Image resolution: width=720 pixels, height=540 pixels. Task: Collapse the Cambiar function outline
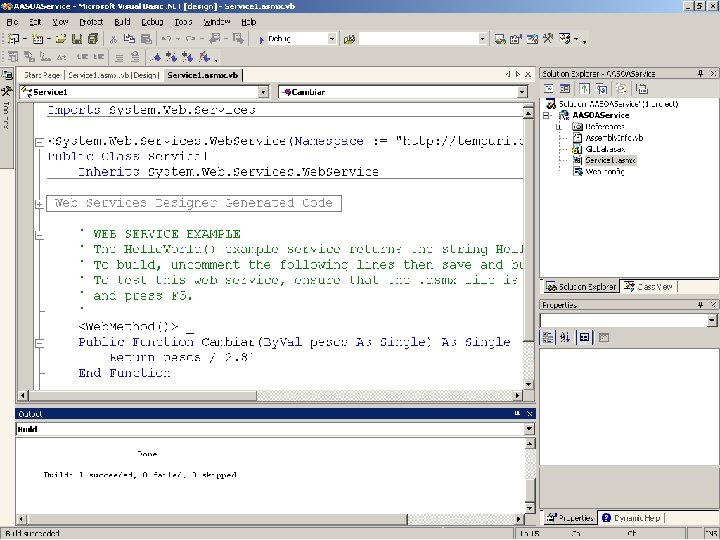point(39,343)
